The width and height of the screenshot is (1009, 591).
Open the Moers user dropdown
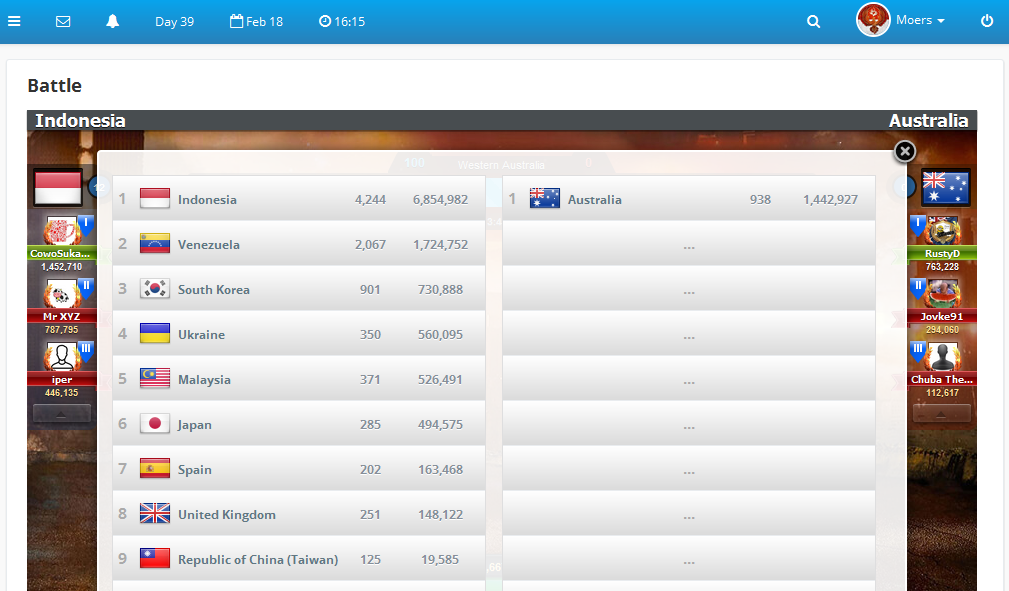click(920, 20)
